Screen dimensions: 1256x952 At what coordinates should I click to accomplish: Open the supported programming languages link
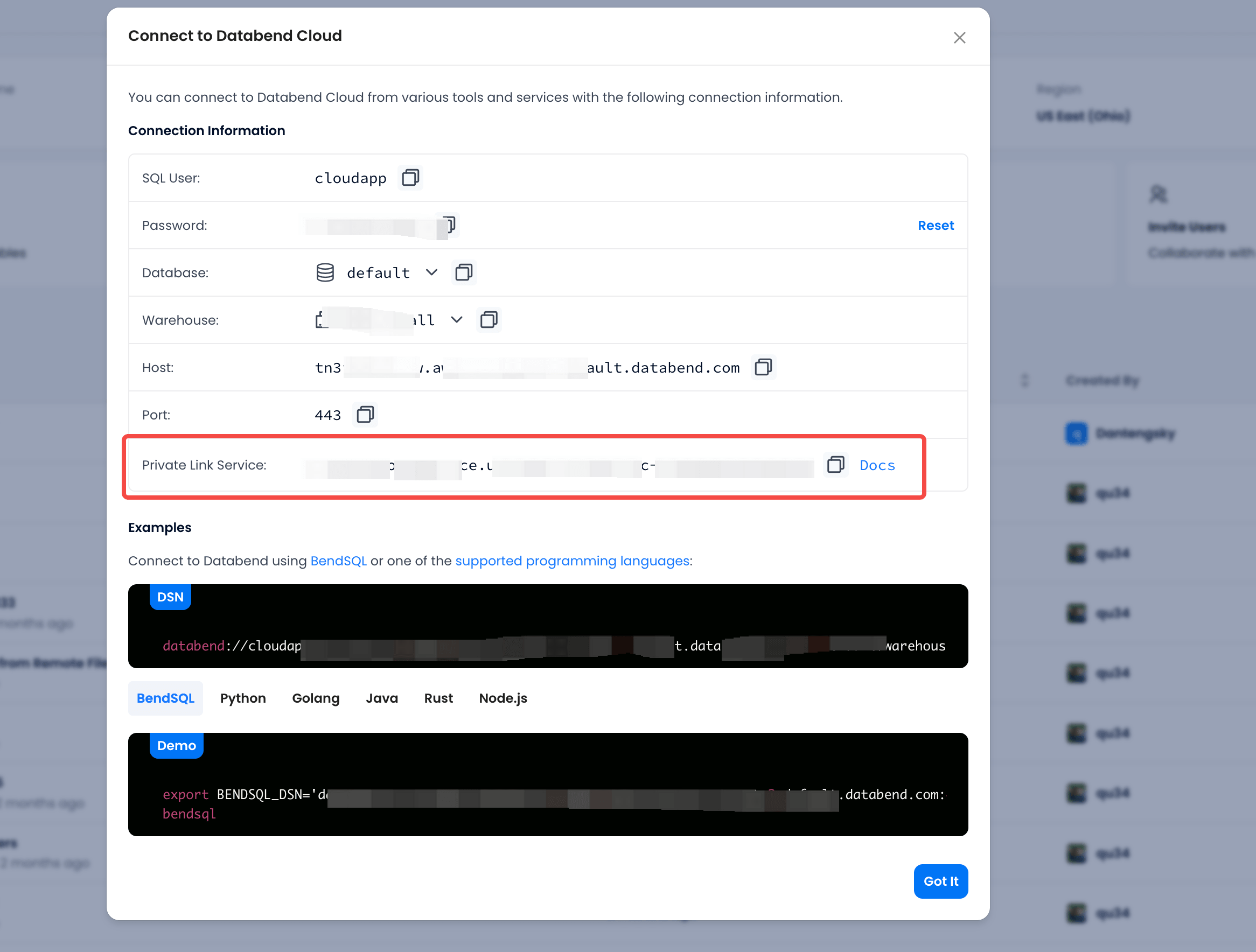573,561
